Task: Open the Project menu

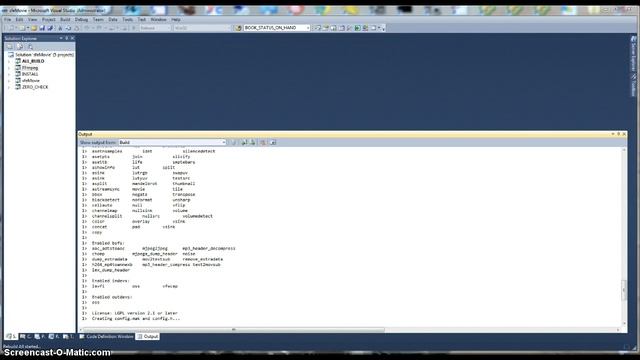Action: (48, 19)
